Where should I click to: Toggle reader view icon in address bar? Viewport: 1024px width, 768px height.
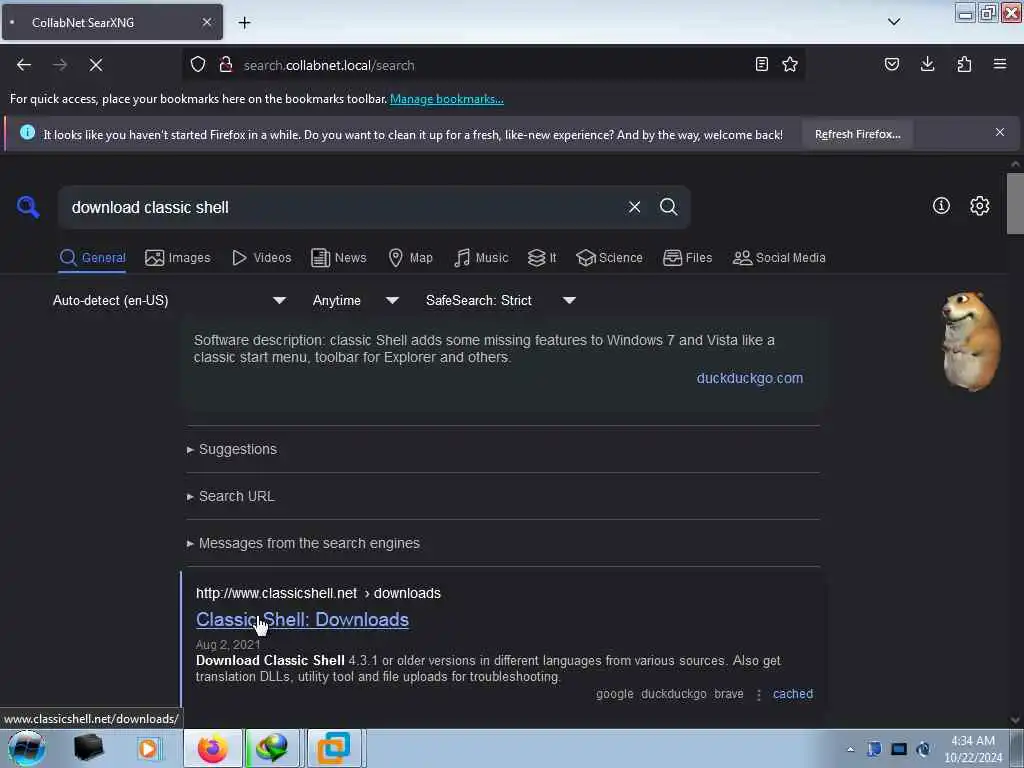click(761, 64)
